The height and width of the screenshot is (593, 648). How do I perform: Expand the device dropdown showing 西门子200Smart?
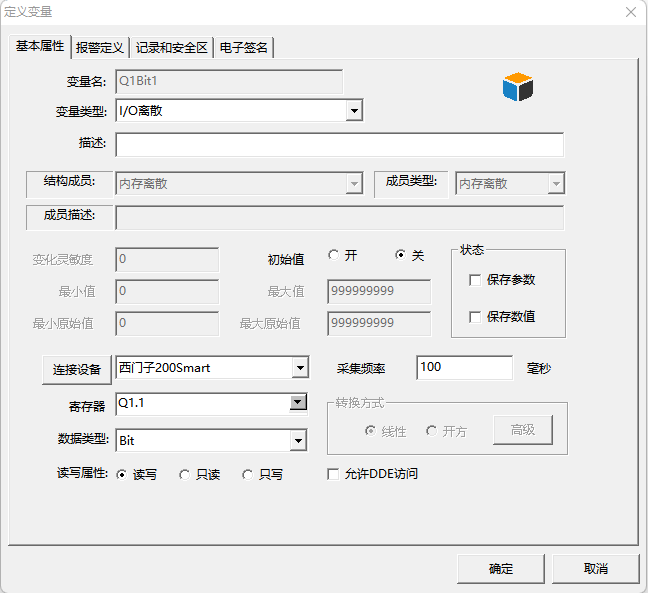tap(300, 367)
